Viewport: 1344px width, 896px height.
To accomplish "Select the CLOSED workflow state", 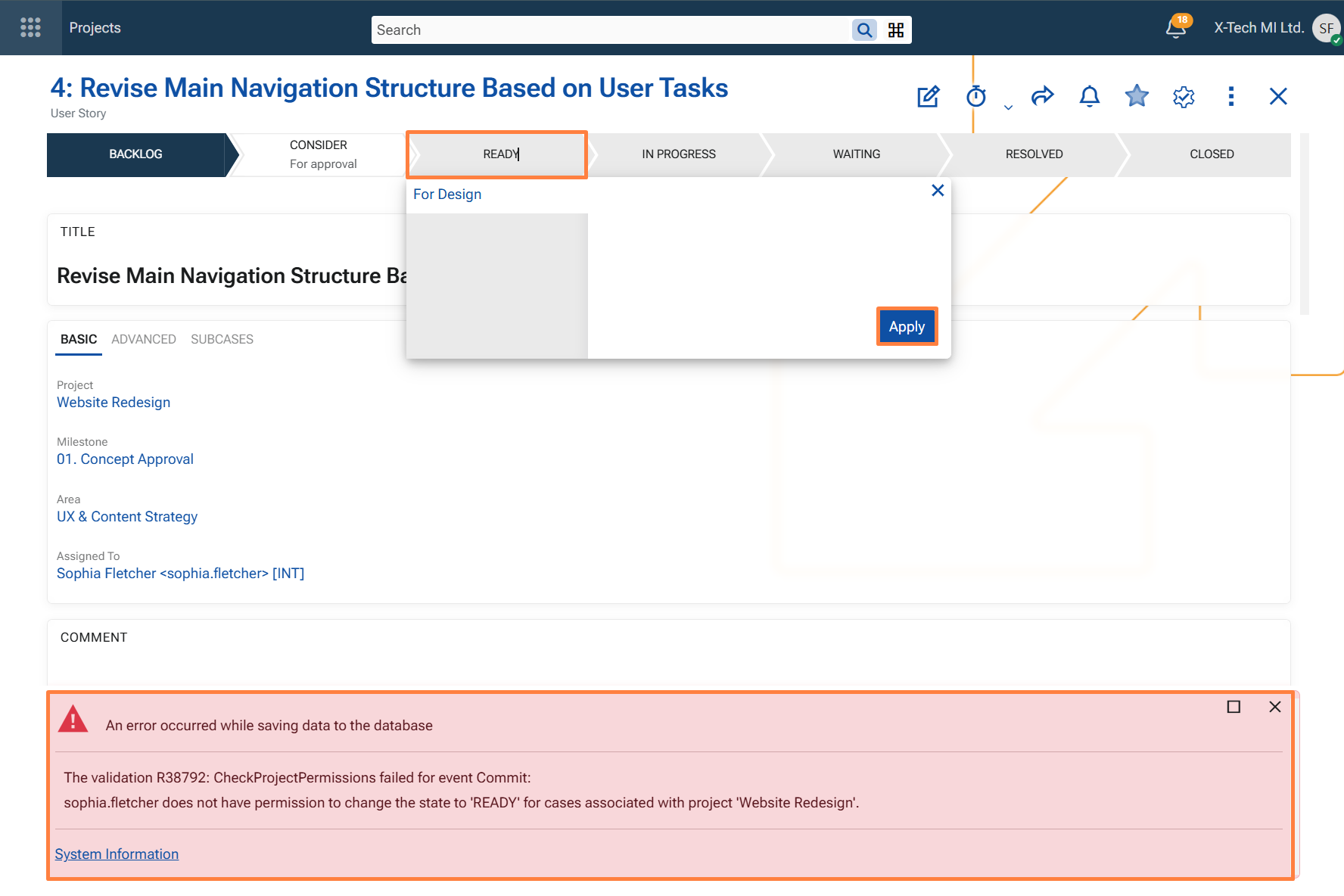I will click(1212, 154).
